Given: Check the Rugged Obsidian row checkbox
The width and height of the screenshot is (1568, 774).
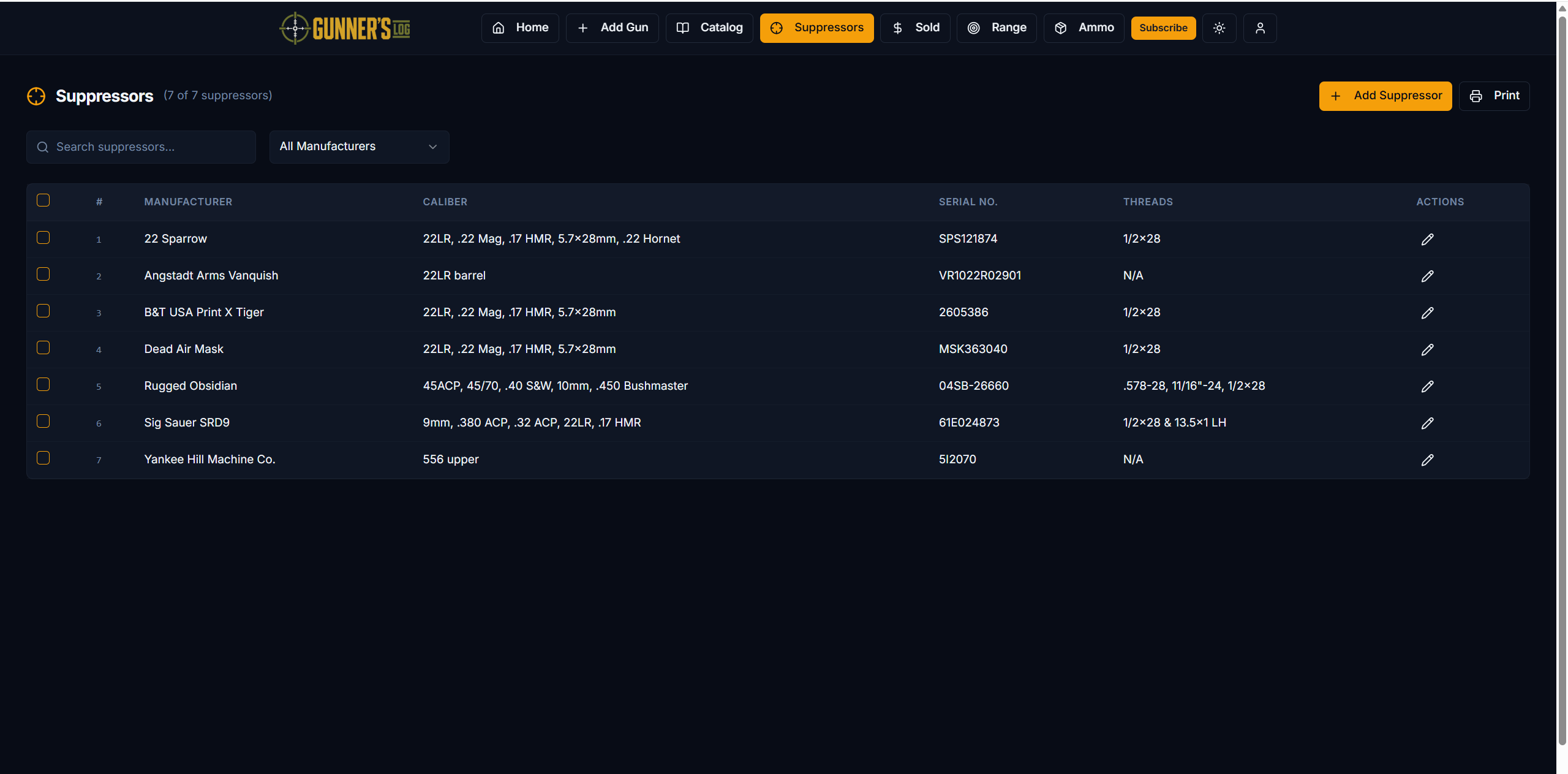Looking at the screenshot, I should click(43, 384).
